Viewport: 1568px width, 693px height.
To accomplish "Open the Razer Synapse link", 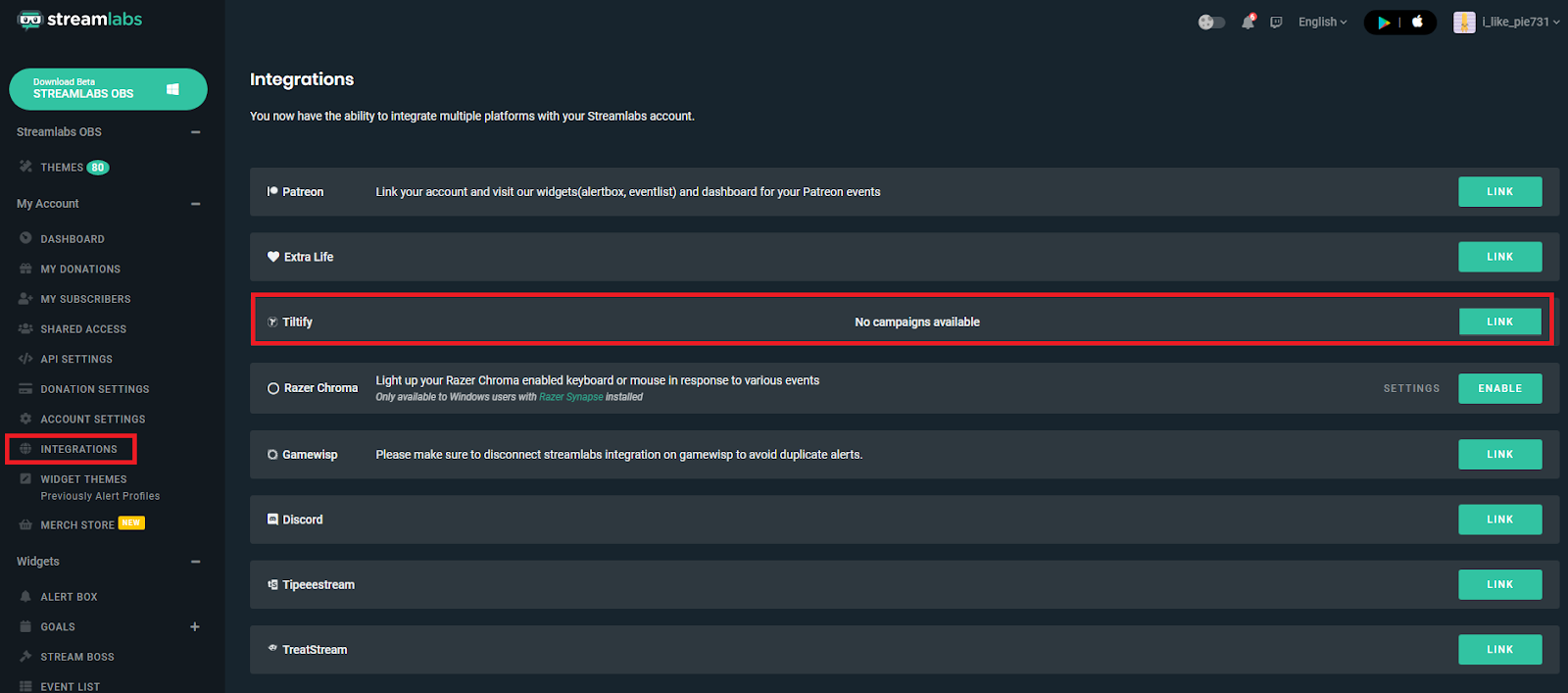I will 571,397.
